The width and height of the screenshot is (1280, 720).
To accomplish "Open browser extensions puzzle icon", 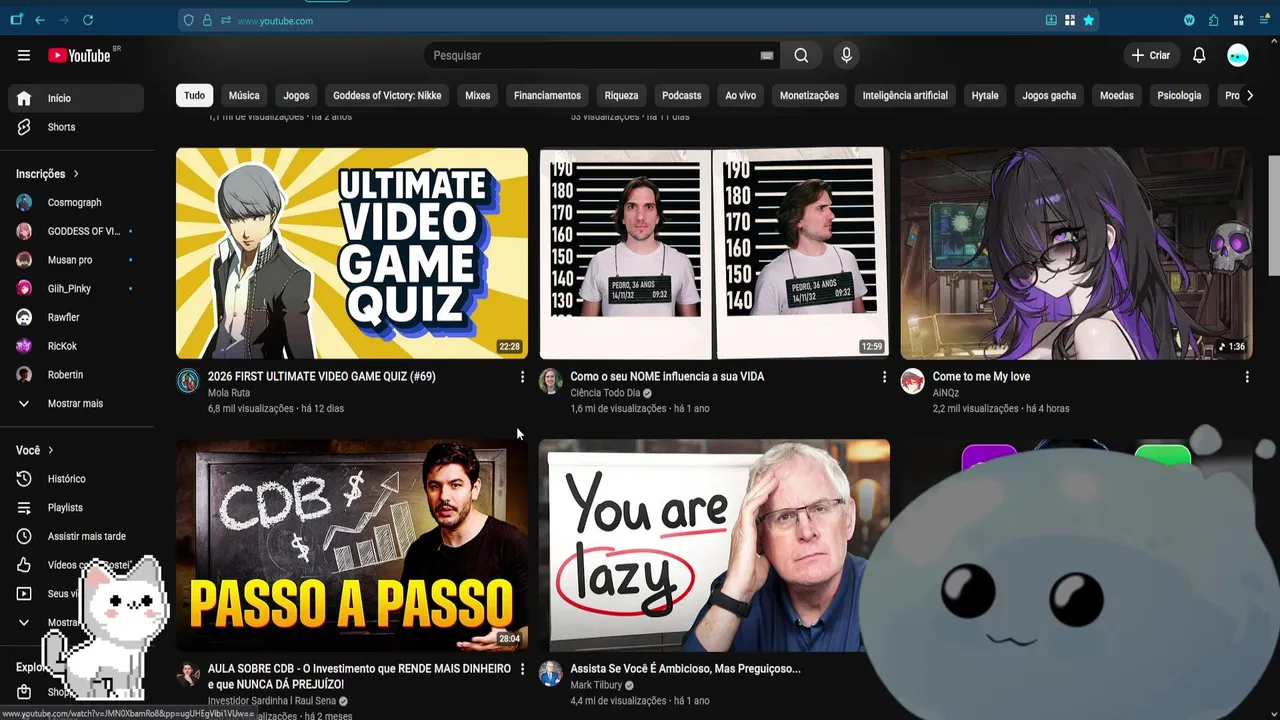I will [x=1213, y=20].
